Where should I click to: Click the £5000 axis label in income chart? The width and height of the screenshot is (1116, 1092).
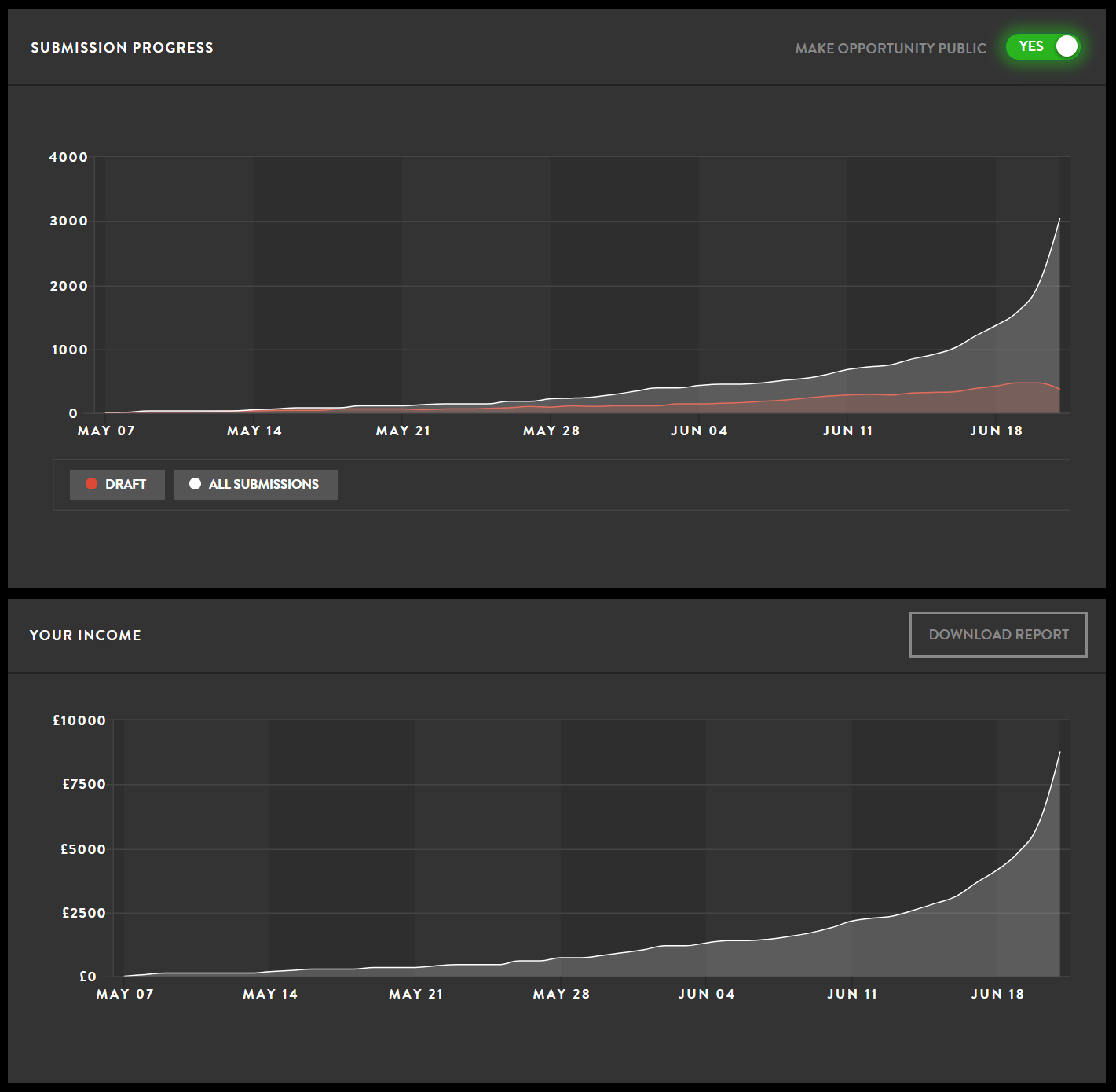pos(83,849)
